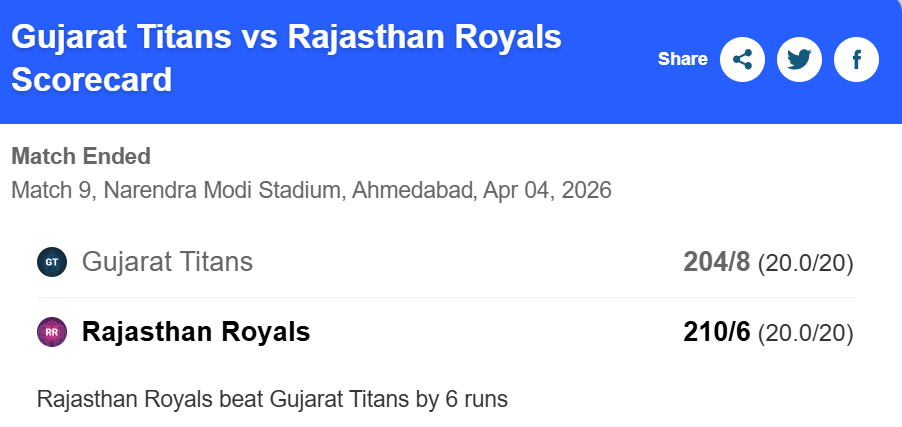Open the Gujarat Titans team name

[x=167, y=263]
